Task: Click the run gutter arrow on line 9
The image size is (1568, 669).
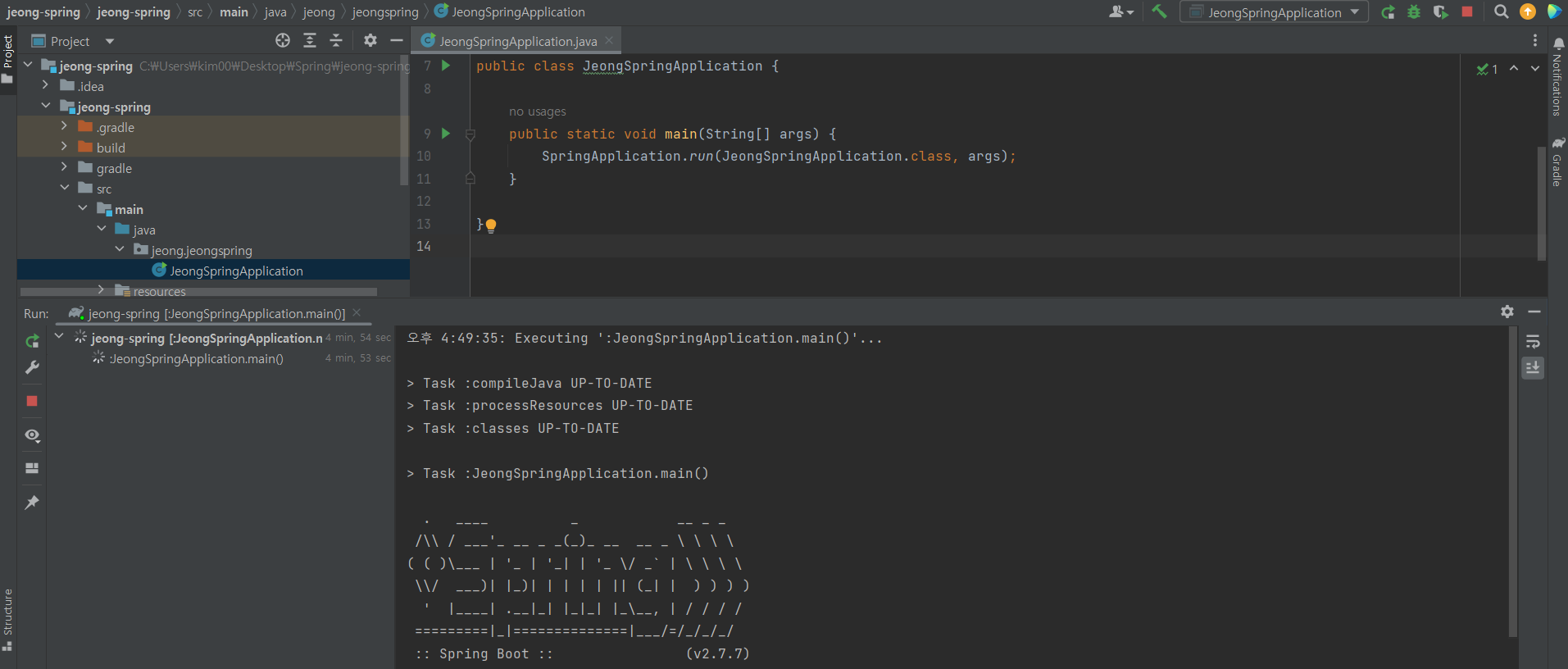Action: 446,133
